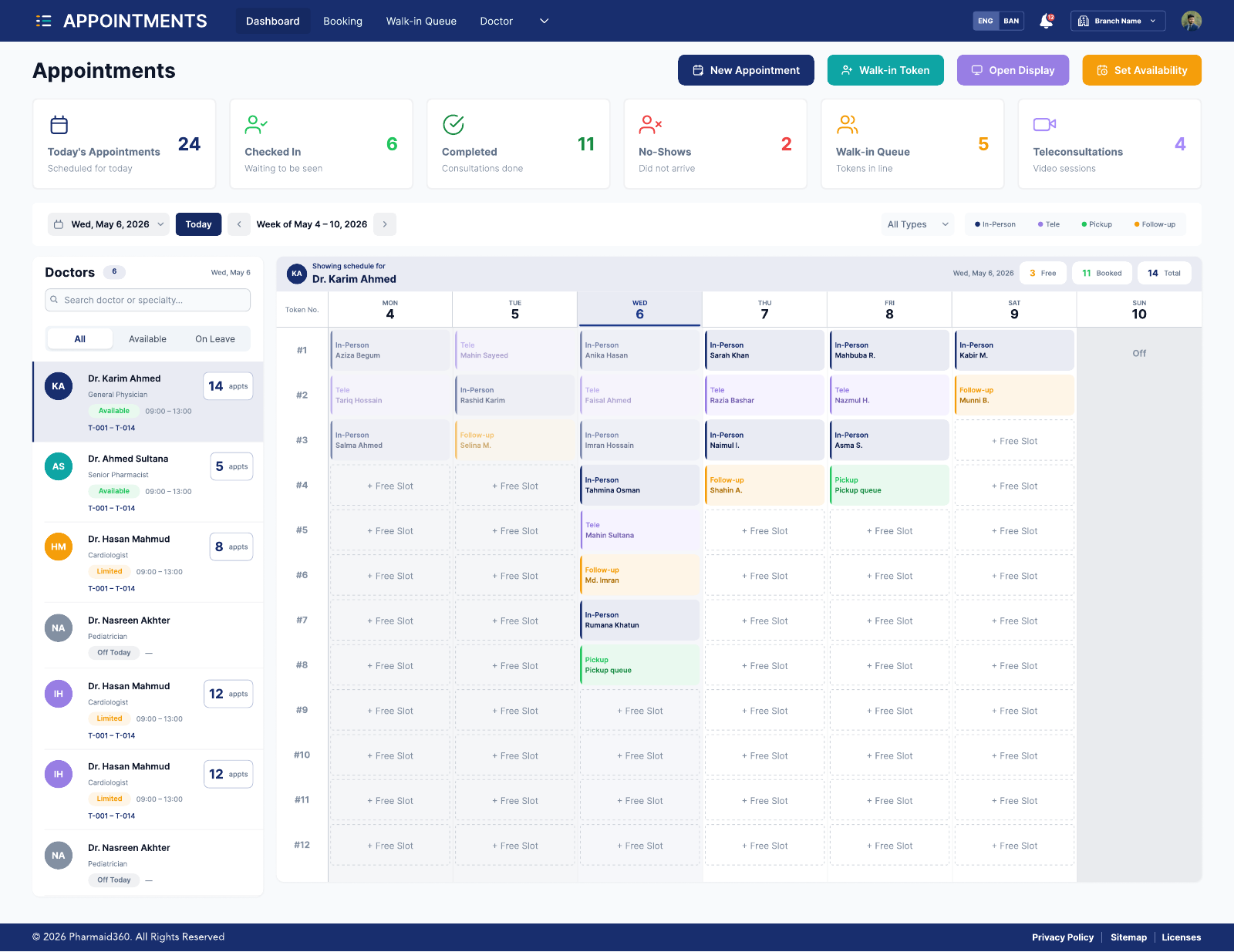Select the SAT 9 column header

tap(1014, 309)
